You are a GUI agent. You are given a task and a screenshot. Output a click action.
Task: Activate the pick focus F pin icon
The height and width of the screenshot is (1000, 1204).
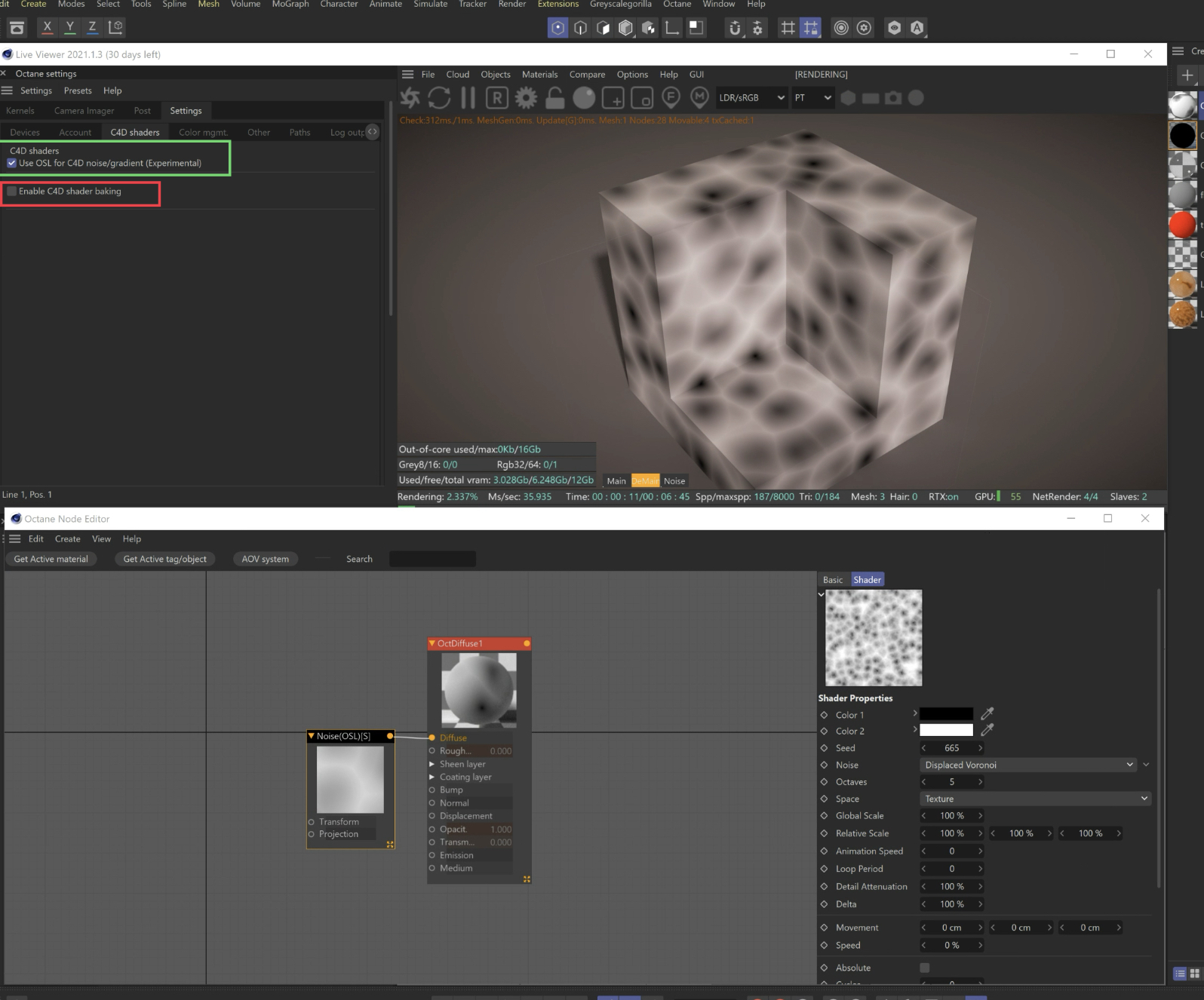[x=671, y=98]
